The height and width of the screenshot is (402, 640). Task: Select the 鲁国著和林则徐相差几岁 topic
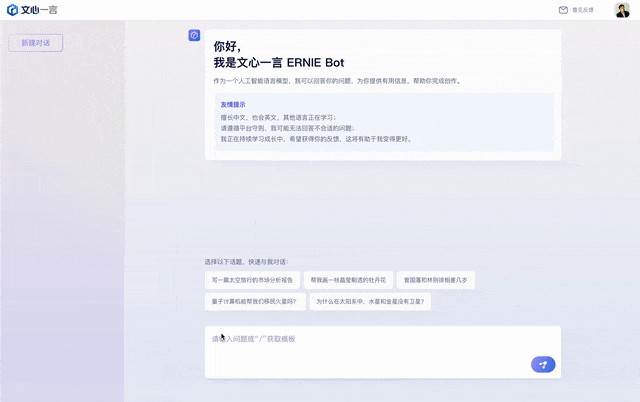click(x=436, y=280)
